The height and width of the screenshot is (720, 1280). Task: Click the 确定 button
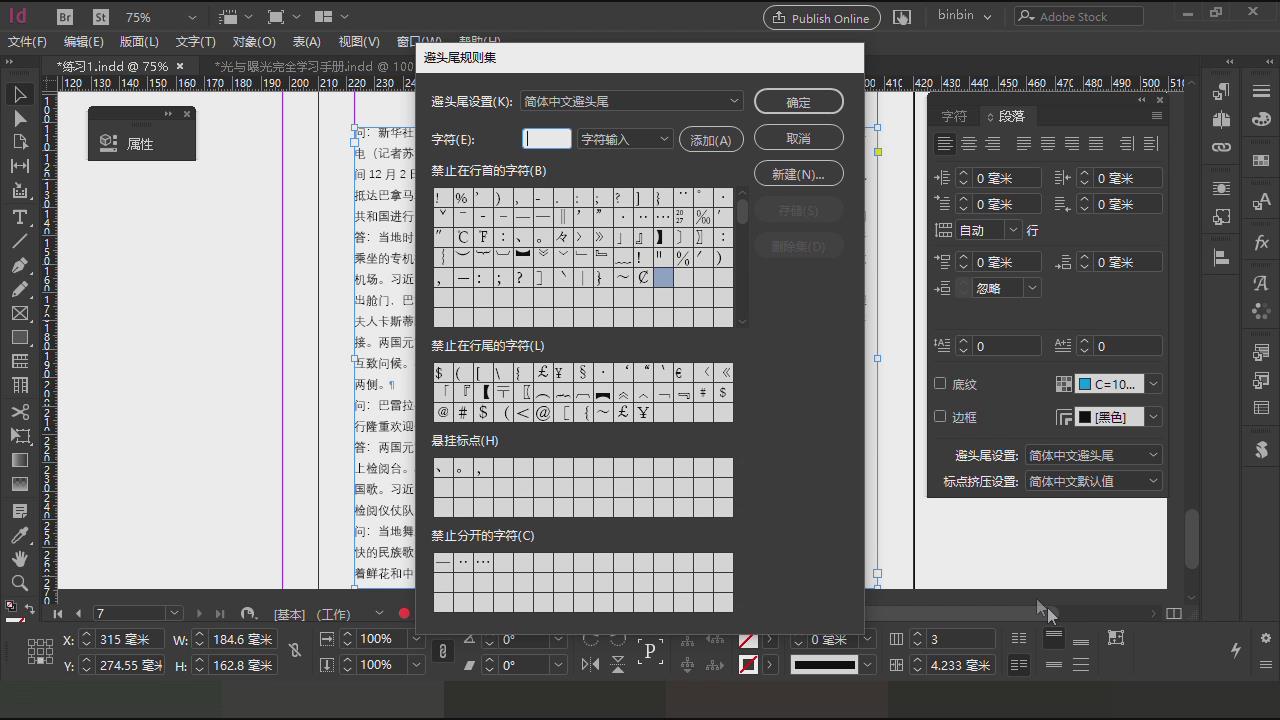pyautogui.click(x=798, y=102)
